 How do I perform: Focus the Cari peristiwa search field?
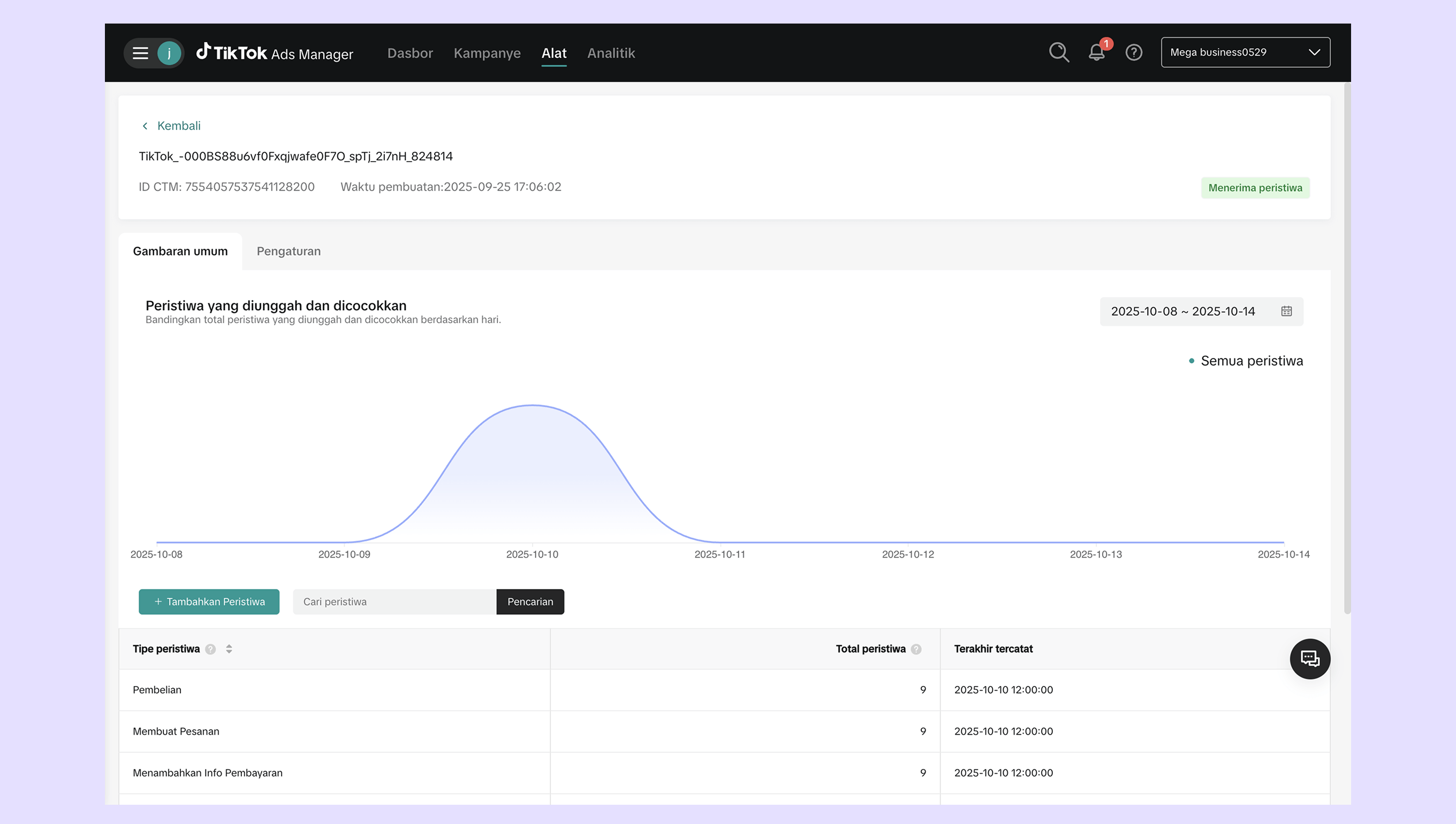(x=394, y=601)
